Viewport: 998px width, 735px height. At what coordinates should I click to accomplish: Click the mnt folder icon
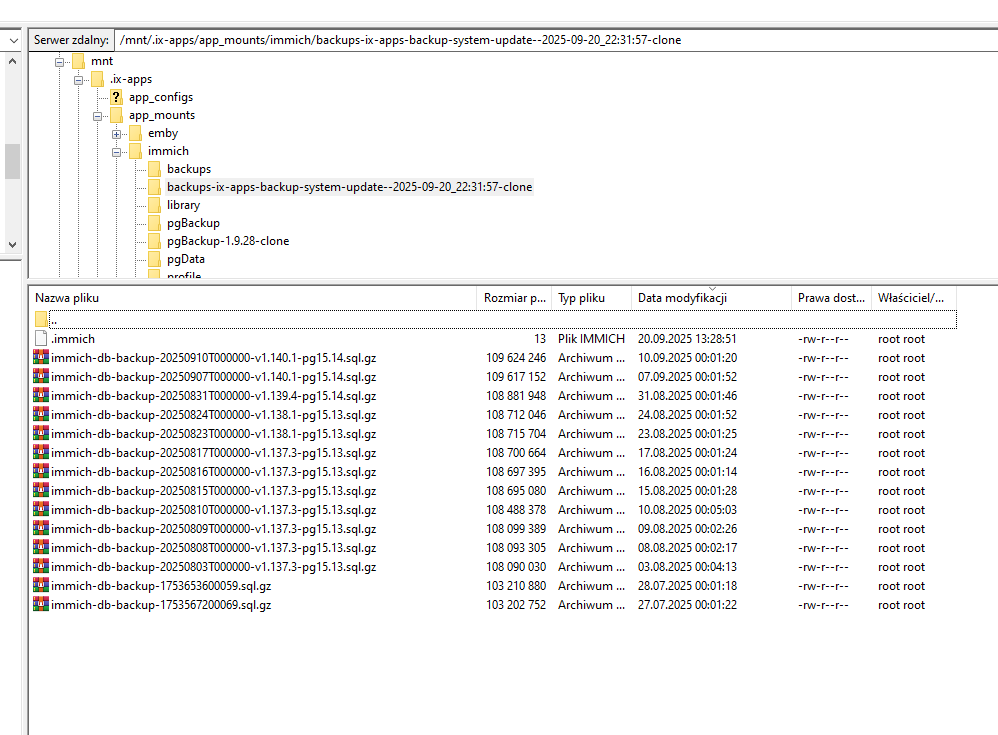(78, 61)
